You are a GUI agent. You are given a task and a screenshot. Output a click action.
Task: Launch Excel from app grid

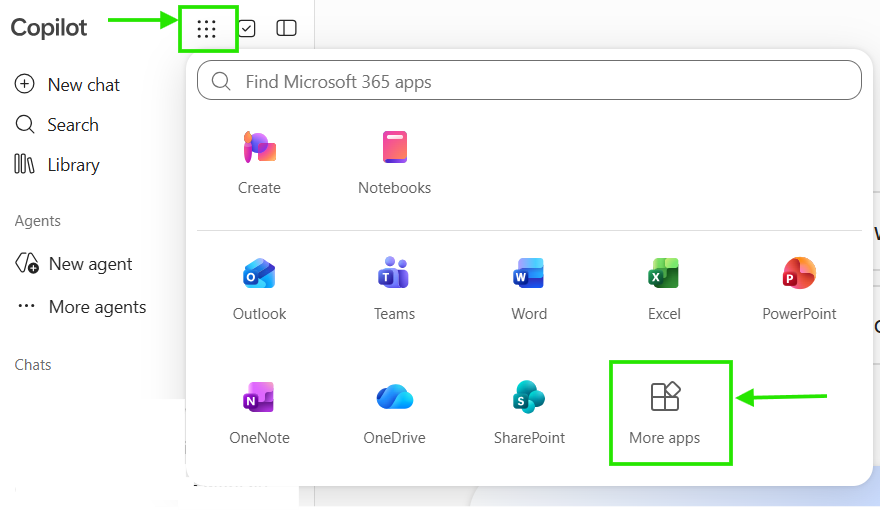pyautogui.click(x=664, y=289)
